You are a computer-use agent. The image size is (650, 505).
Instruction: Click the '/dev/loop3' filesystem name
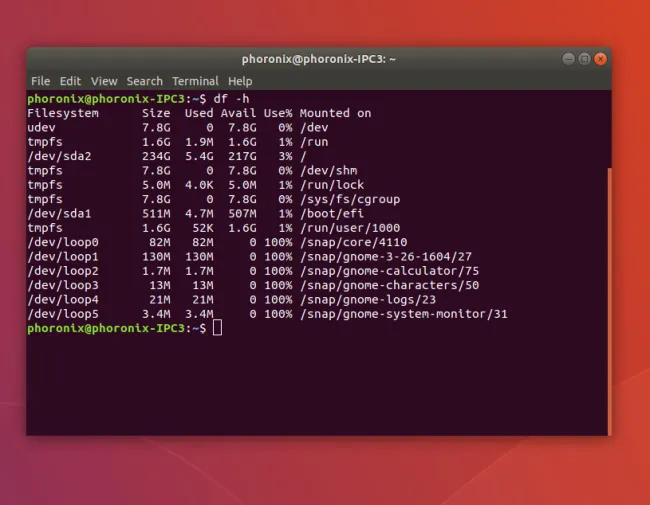63,285
